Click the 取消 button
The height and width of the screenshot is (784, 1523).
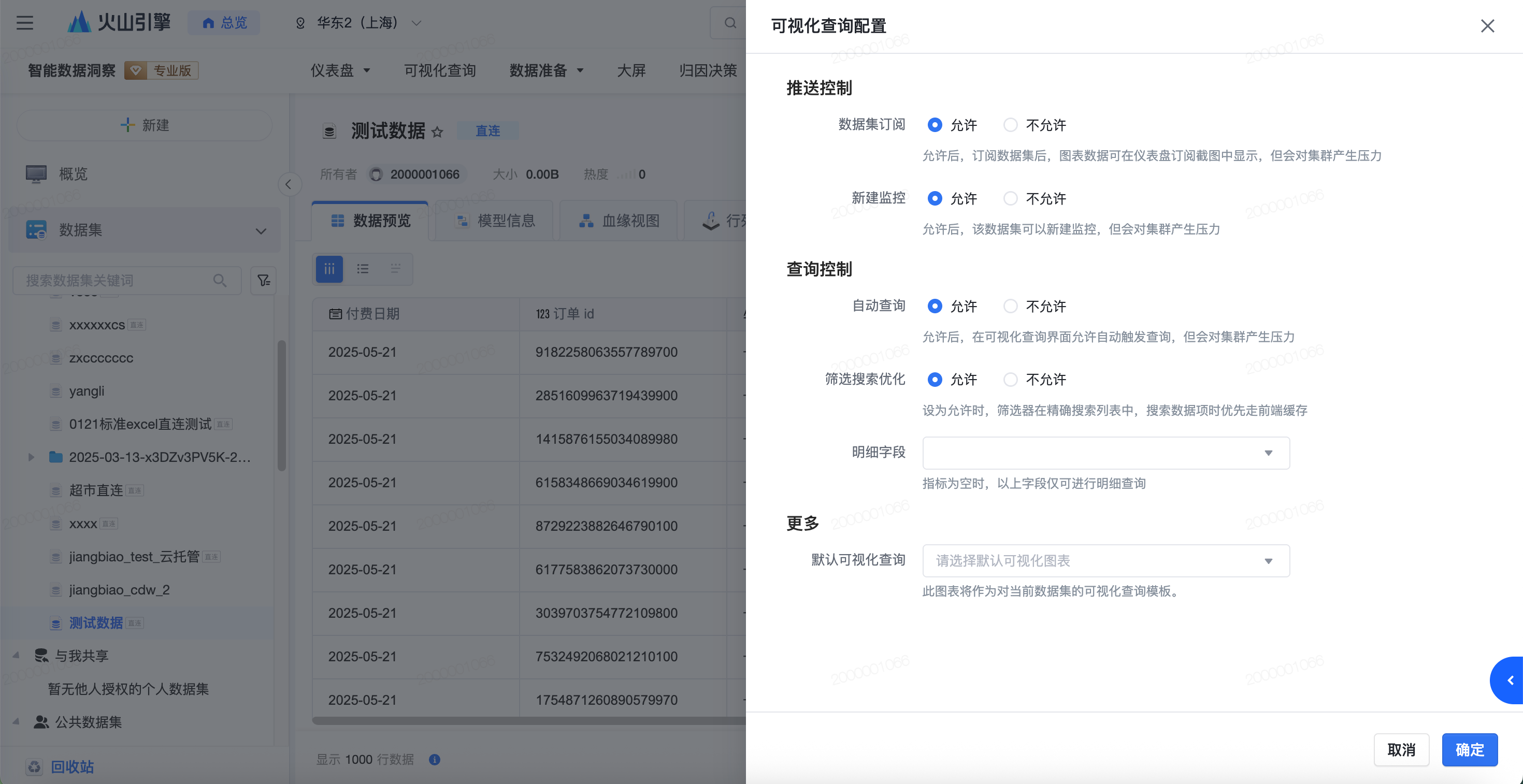coord(1401,750)
